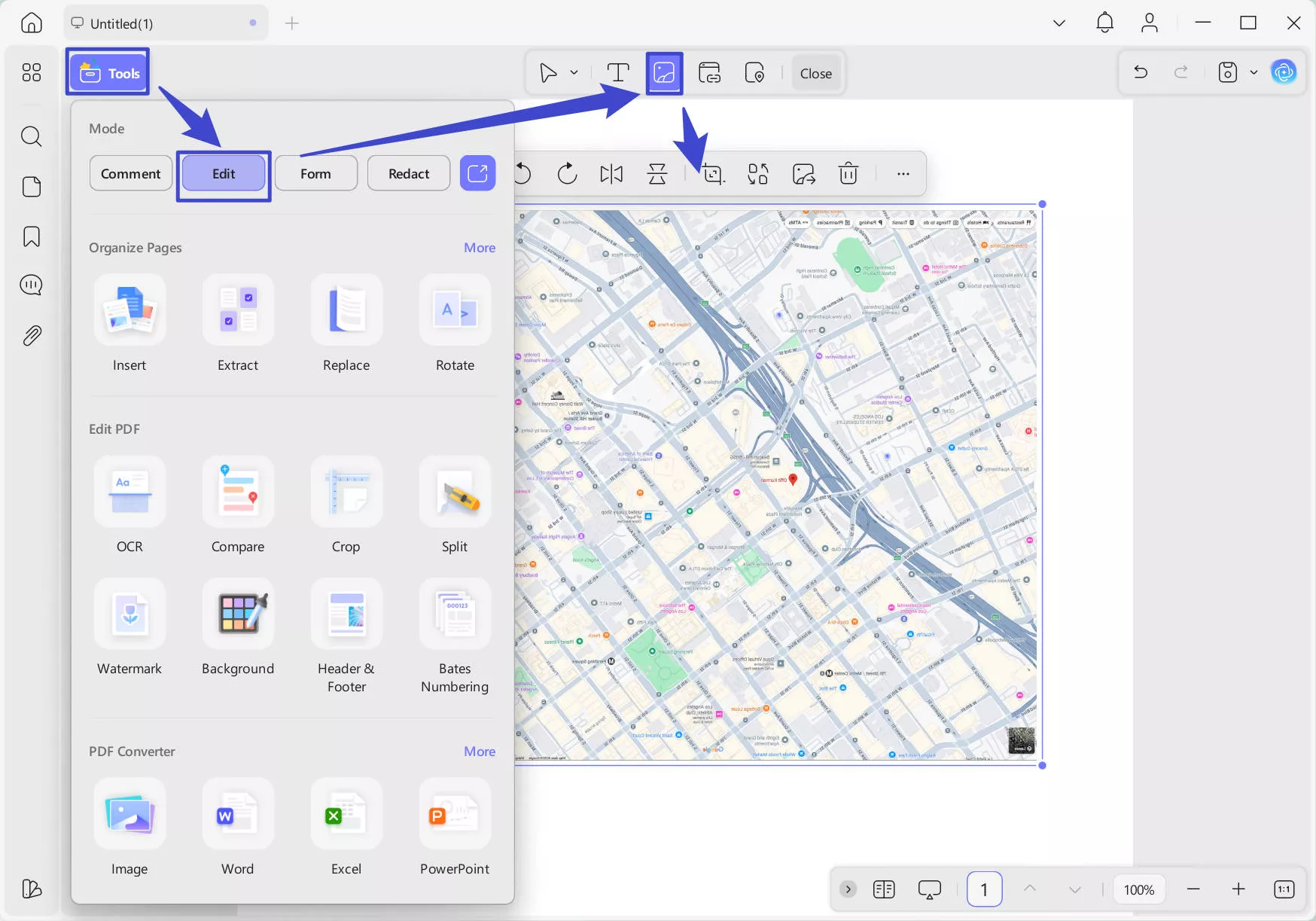Flip the selected image horizontally
This screenshot has width=1316, height=921.
coord(611,173)
